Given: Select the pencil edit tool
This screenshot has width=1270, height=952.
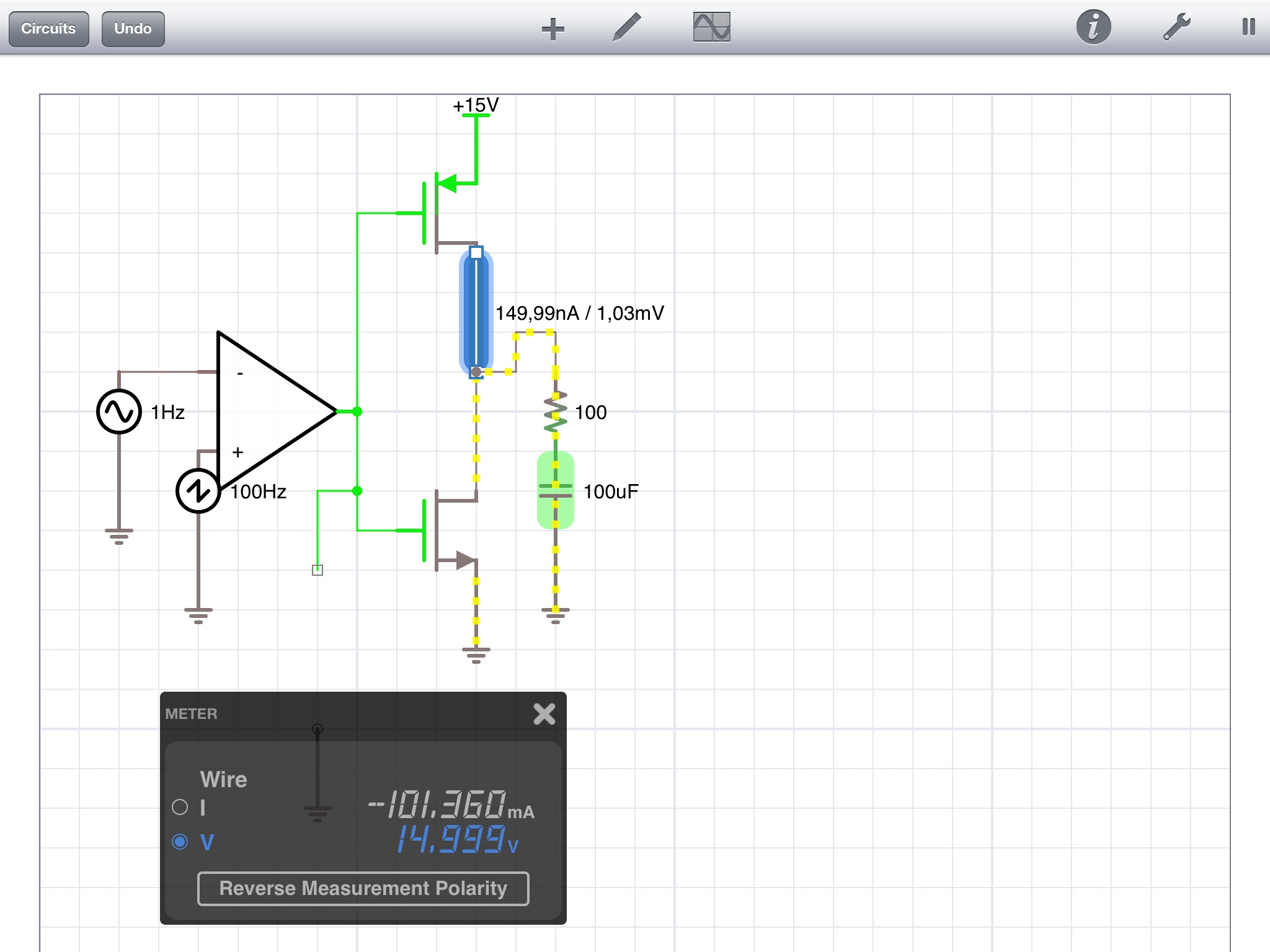Looking at the screenshot, I should 626,27.
